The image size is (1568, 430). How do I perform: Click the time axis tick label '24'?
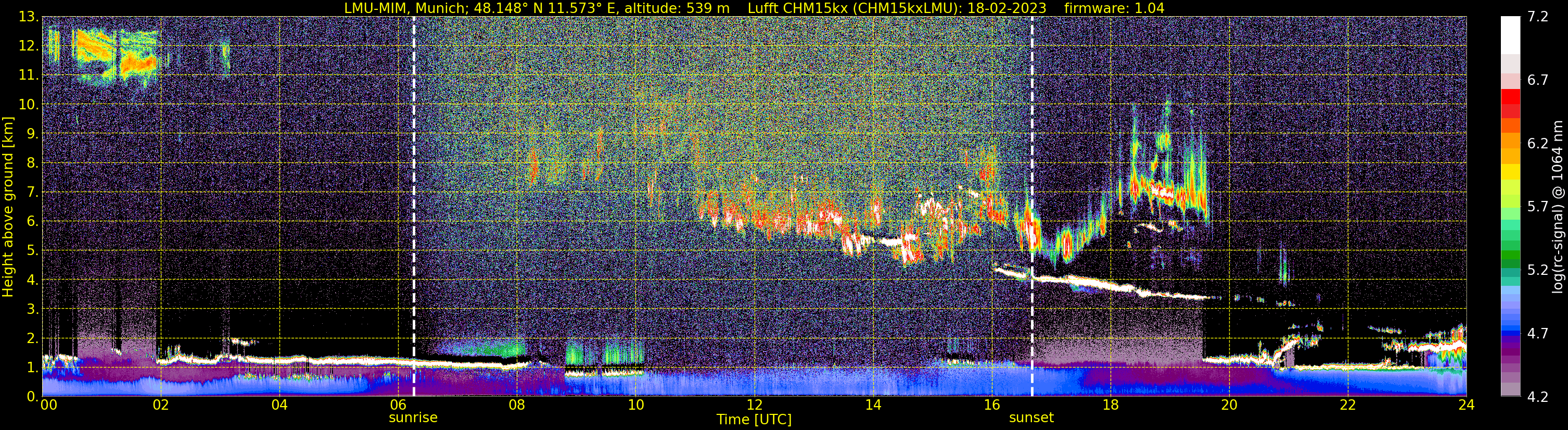coord(1467,404)
